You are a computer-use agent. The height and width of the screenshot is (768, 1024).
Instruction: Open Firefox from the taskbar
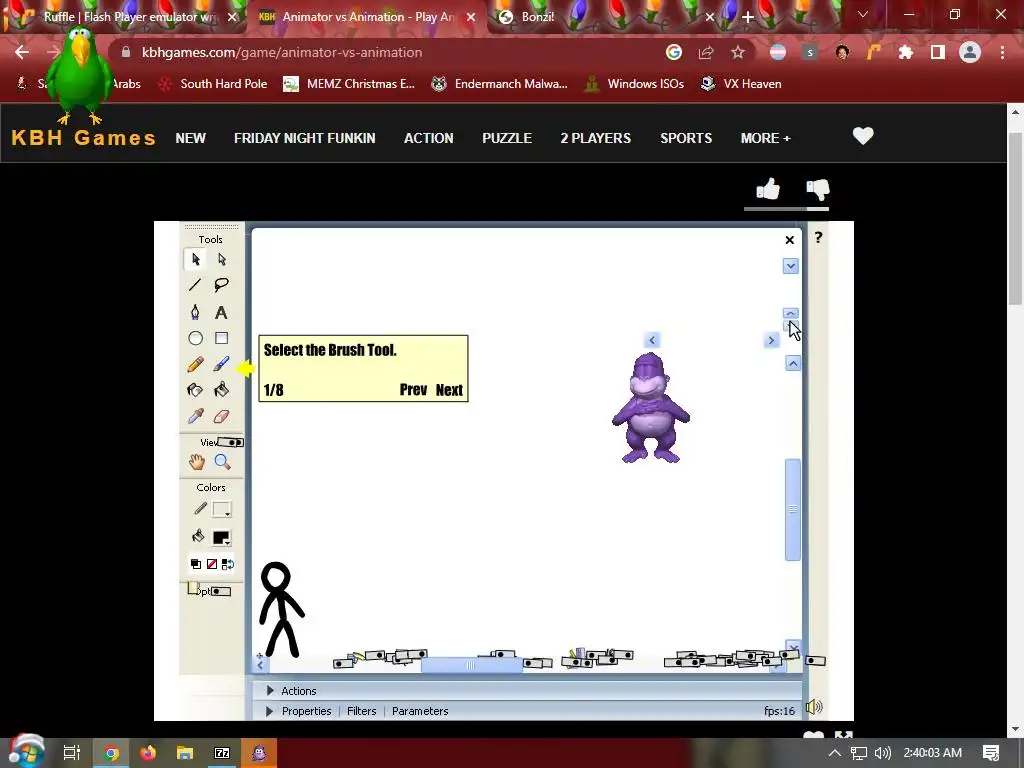[148, 753]
